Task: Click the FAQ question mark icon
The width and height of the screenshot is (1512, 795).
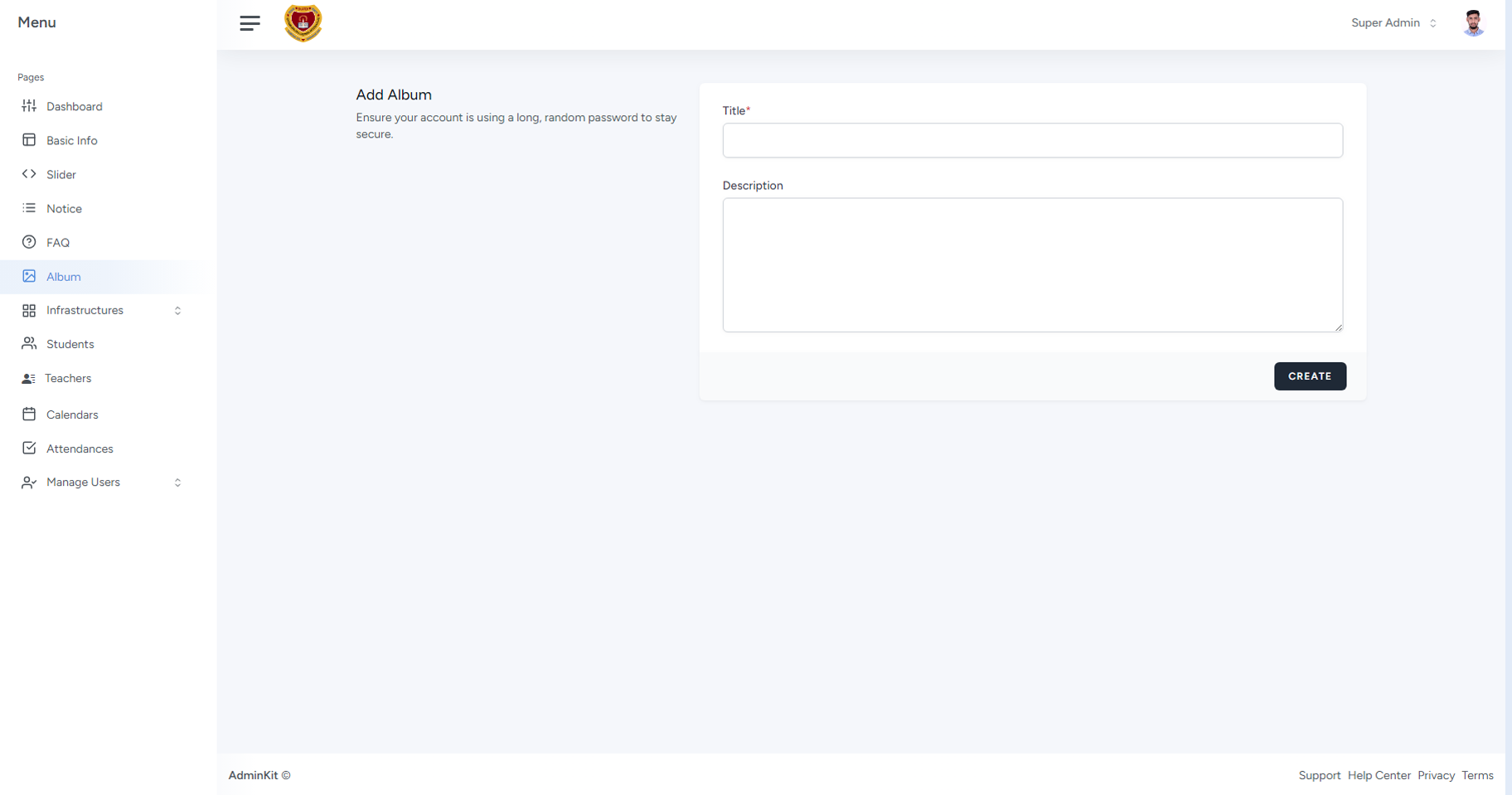Action: [29, 242]
